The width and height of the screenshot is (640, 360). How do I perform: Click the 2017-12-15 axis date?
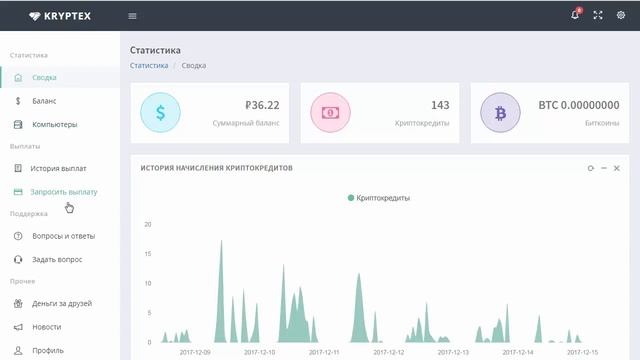582,352
